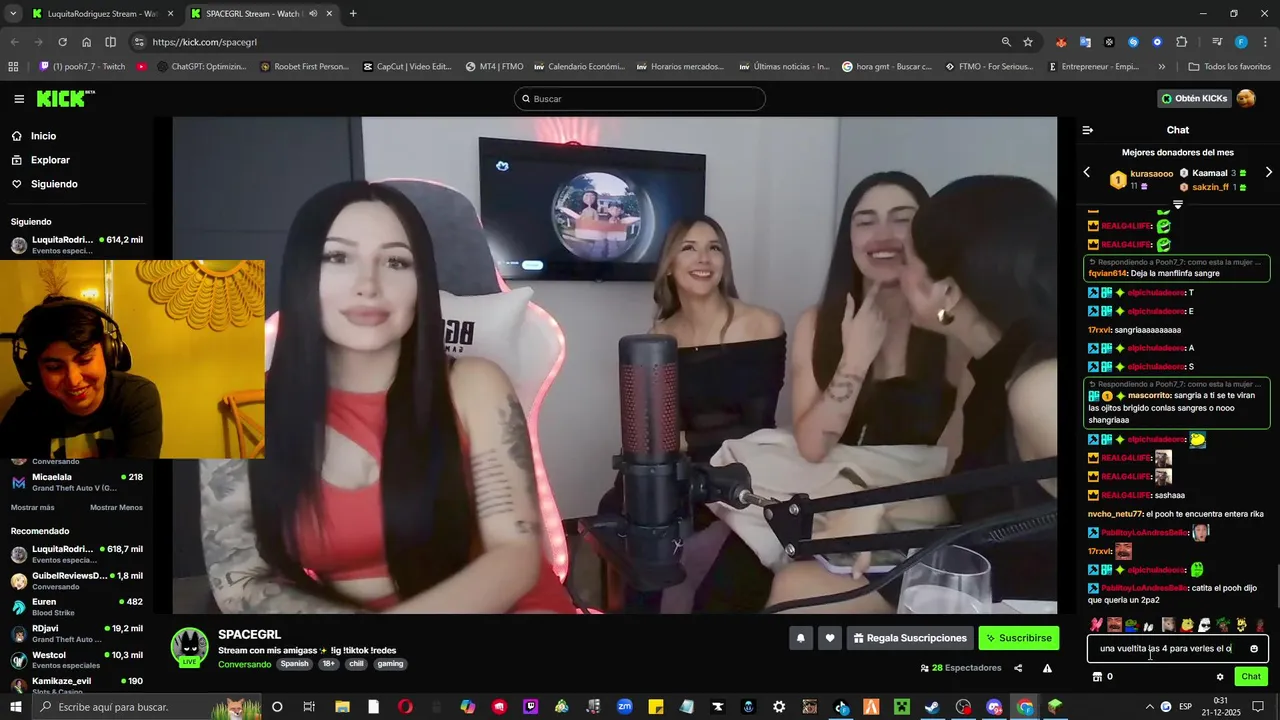This screenshot has height=720, width=1280.
Task: Open Explorar in the sidebar
Action: pos(50,160)
